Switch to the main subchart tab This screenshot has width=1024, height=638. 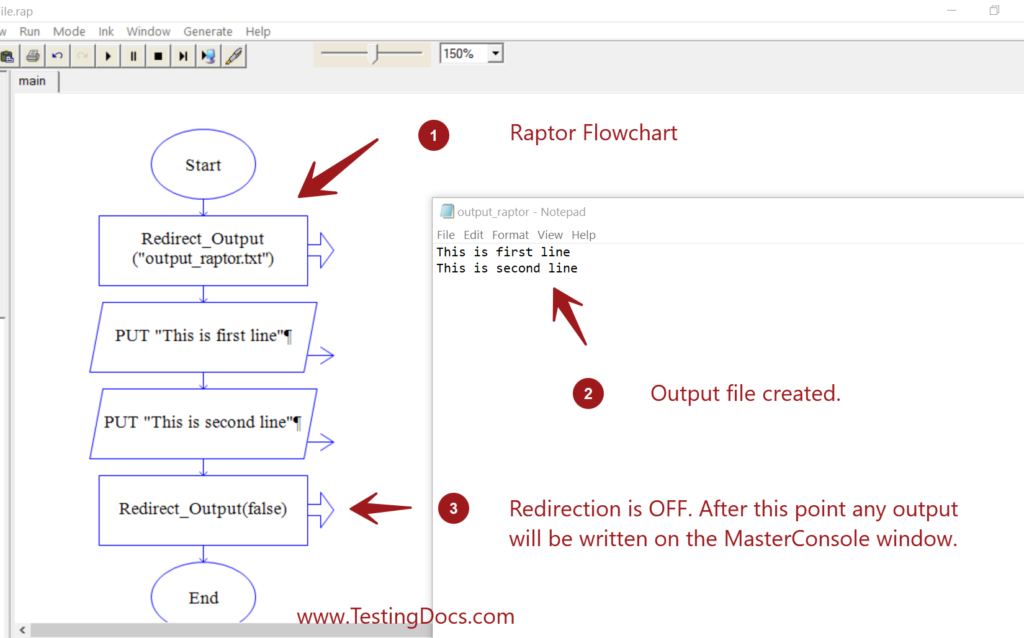point(32,81)
